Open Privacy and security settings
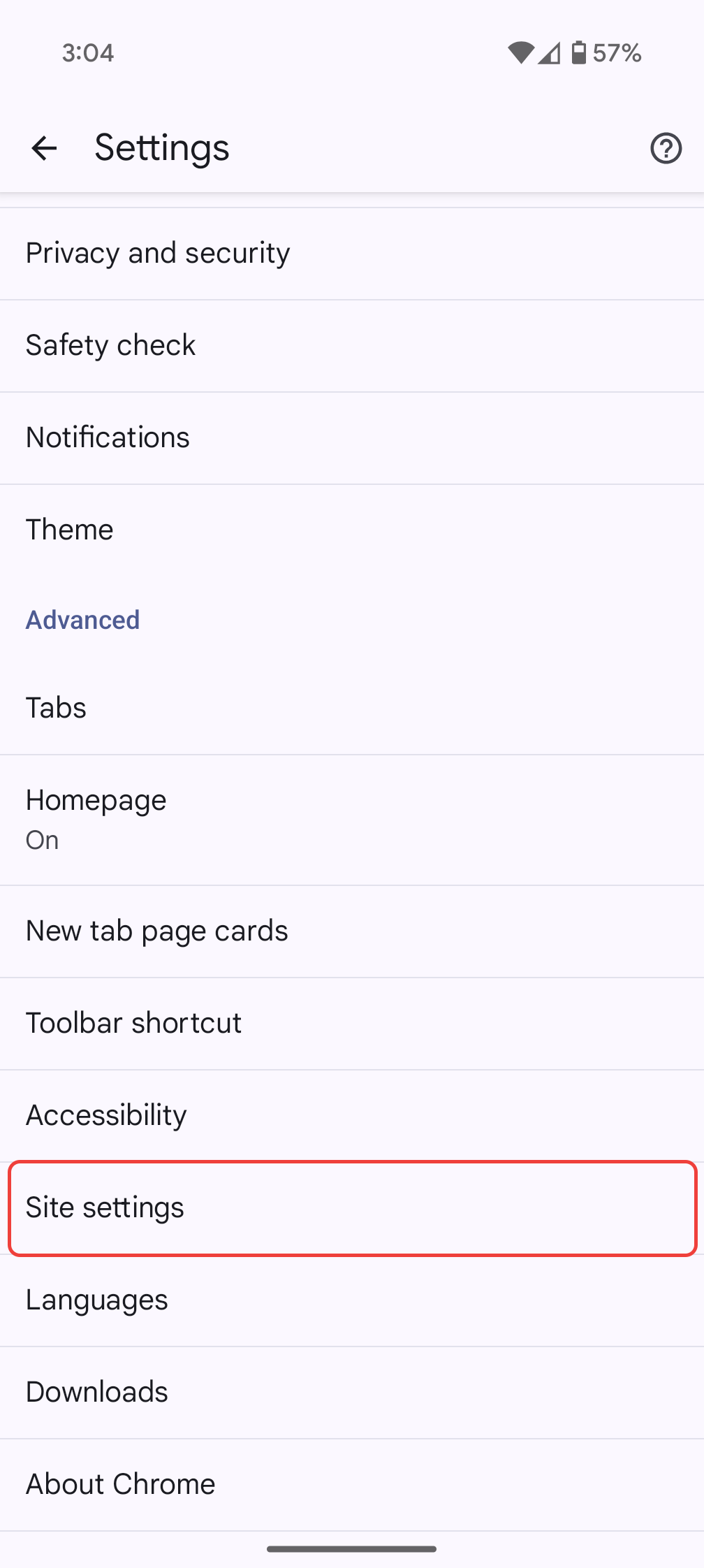 coord(352,253)
